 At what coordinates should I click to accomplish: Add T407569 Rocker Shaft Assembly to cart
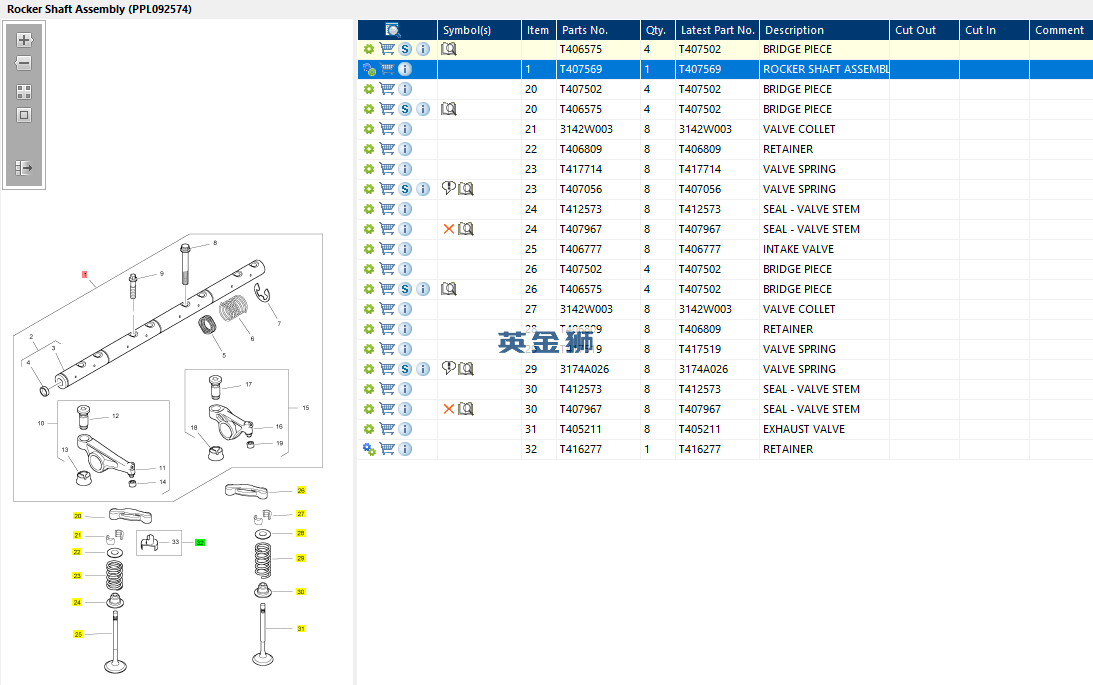tap(387, 69)
